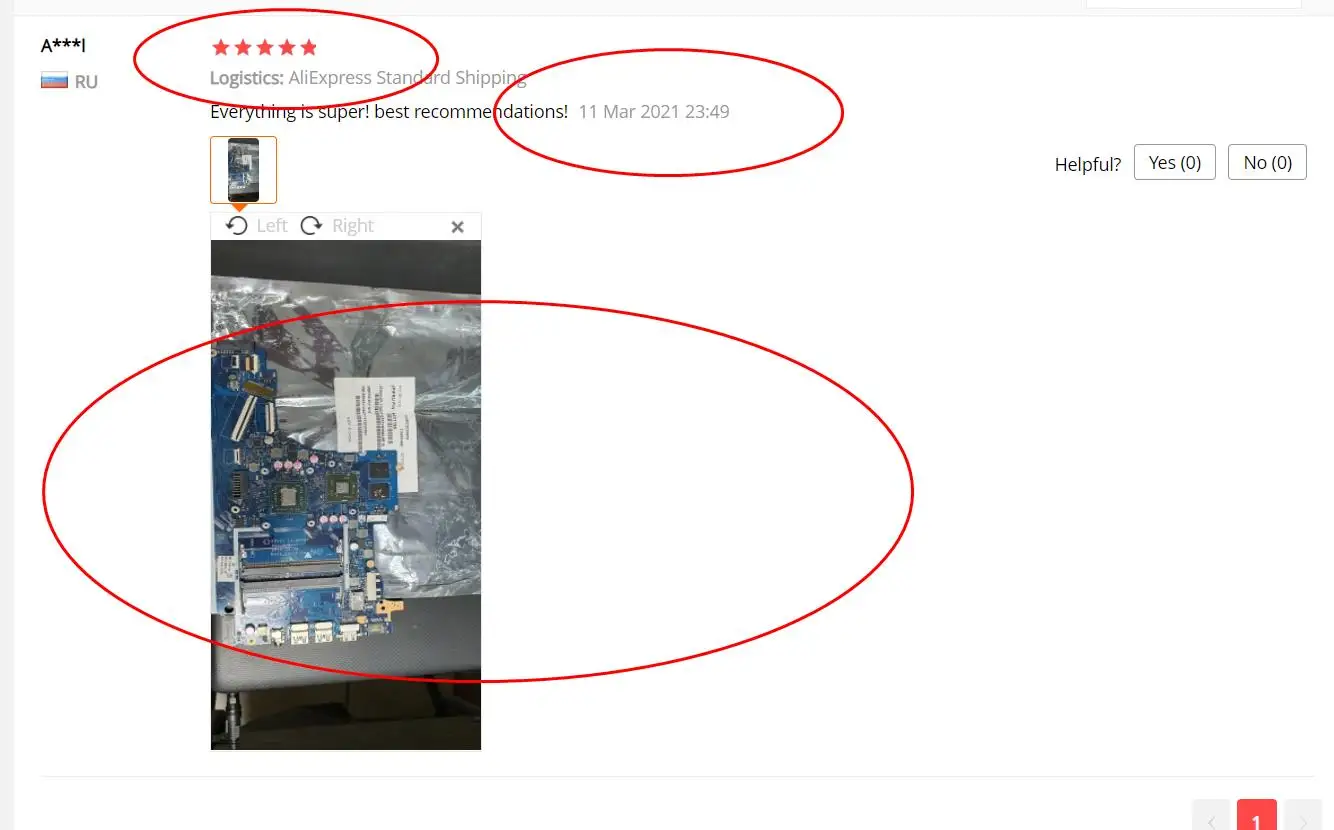Click the Right rotate label
The image size is (1334, 830).
[353, 226]
